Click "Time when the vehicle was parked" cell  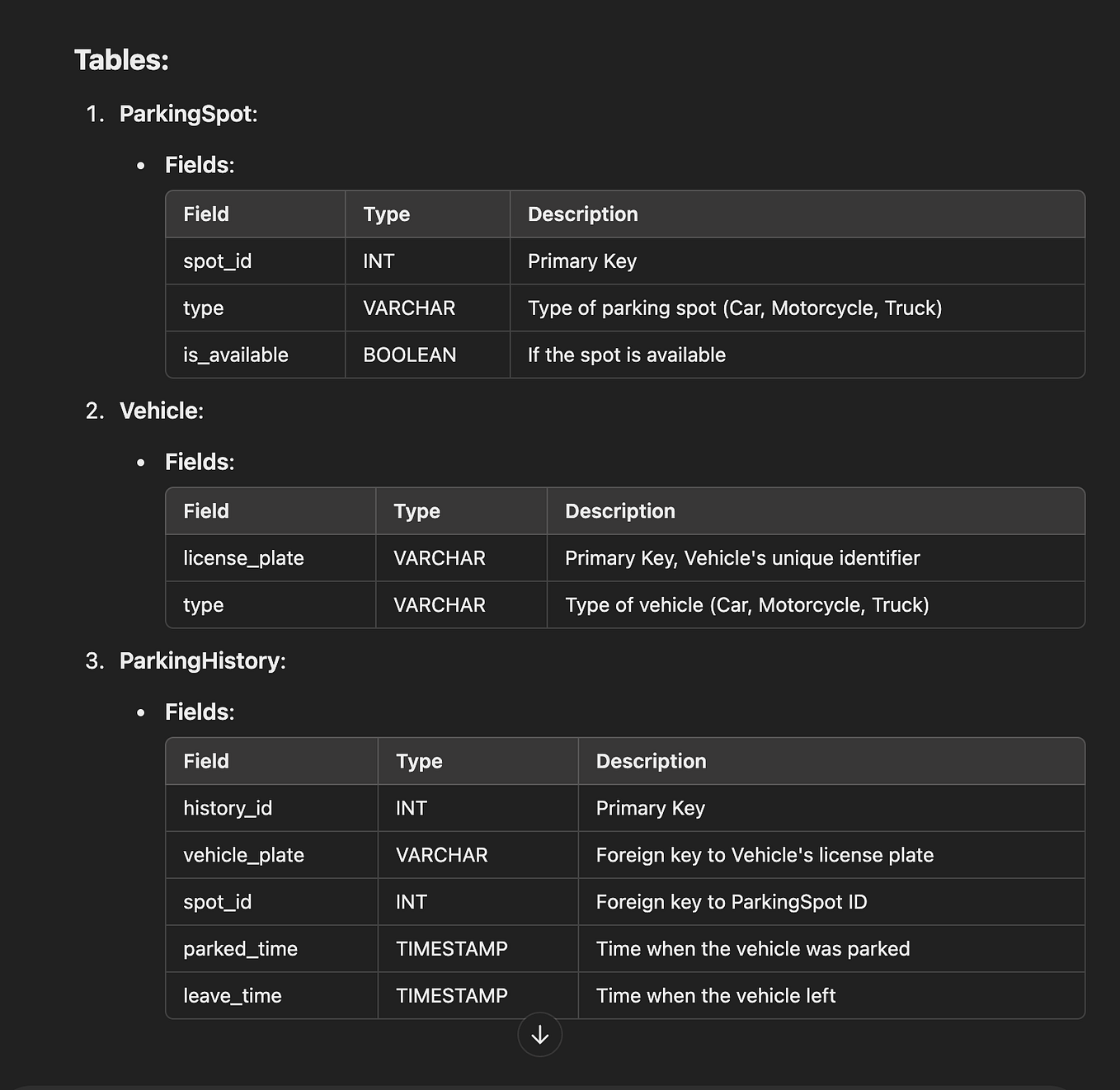[x=752, y=949]
